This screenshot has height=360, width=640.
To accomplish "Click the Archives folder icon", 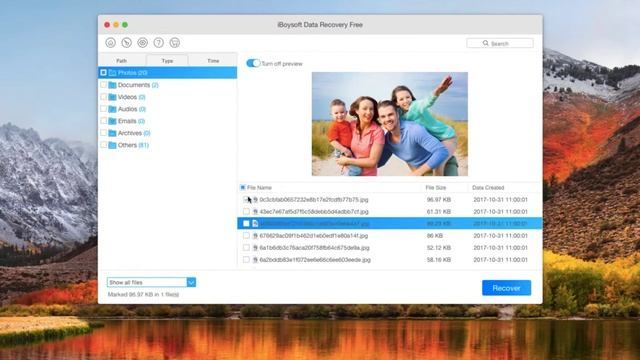I will (112, 133).
